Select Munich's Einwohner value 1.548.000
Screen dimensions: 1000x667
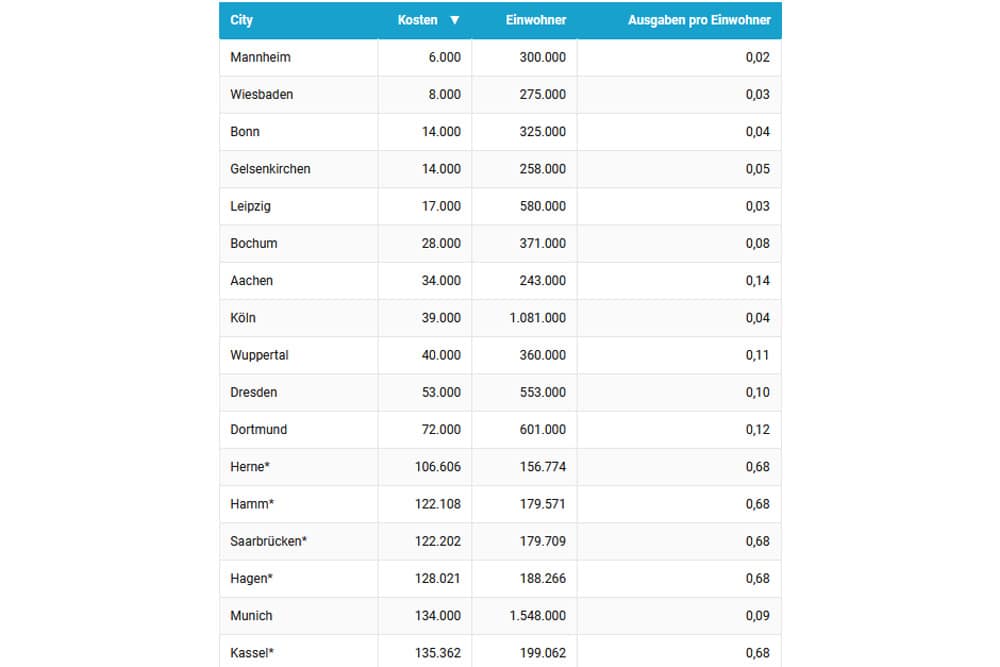pyautogui.click(x=537, y=615)
